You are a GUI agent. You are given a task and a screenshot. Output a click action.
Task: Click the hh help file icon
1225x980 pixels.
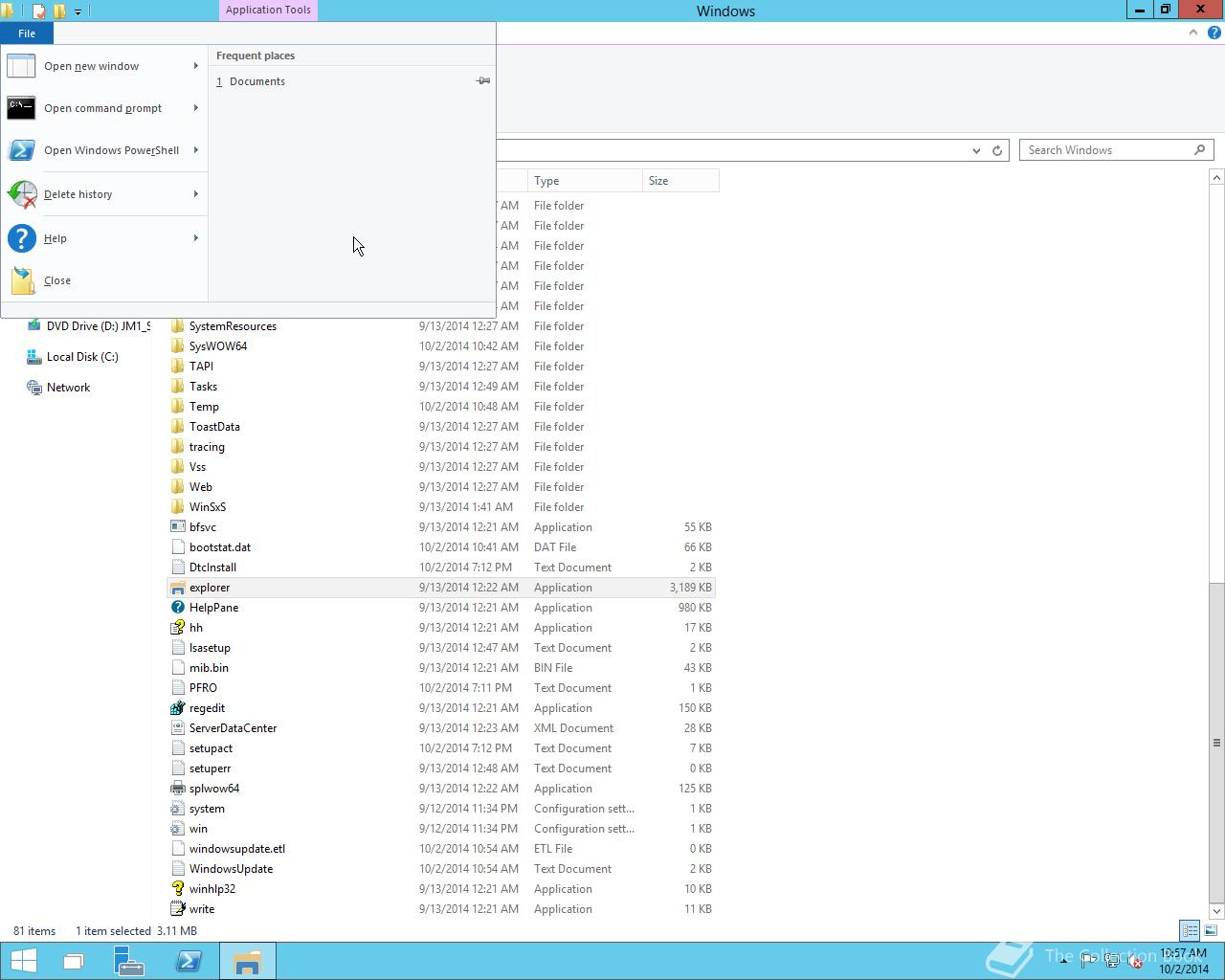coord(177,628)
